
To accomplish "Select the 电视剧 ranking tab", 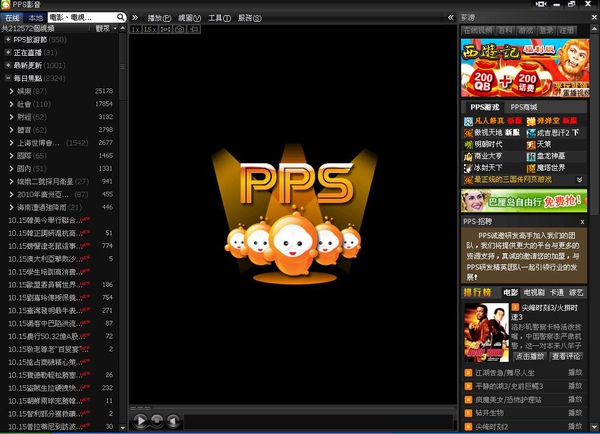I will pos(534,293).
